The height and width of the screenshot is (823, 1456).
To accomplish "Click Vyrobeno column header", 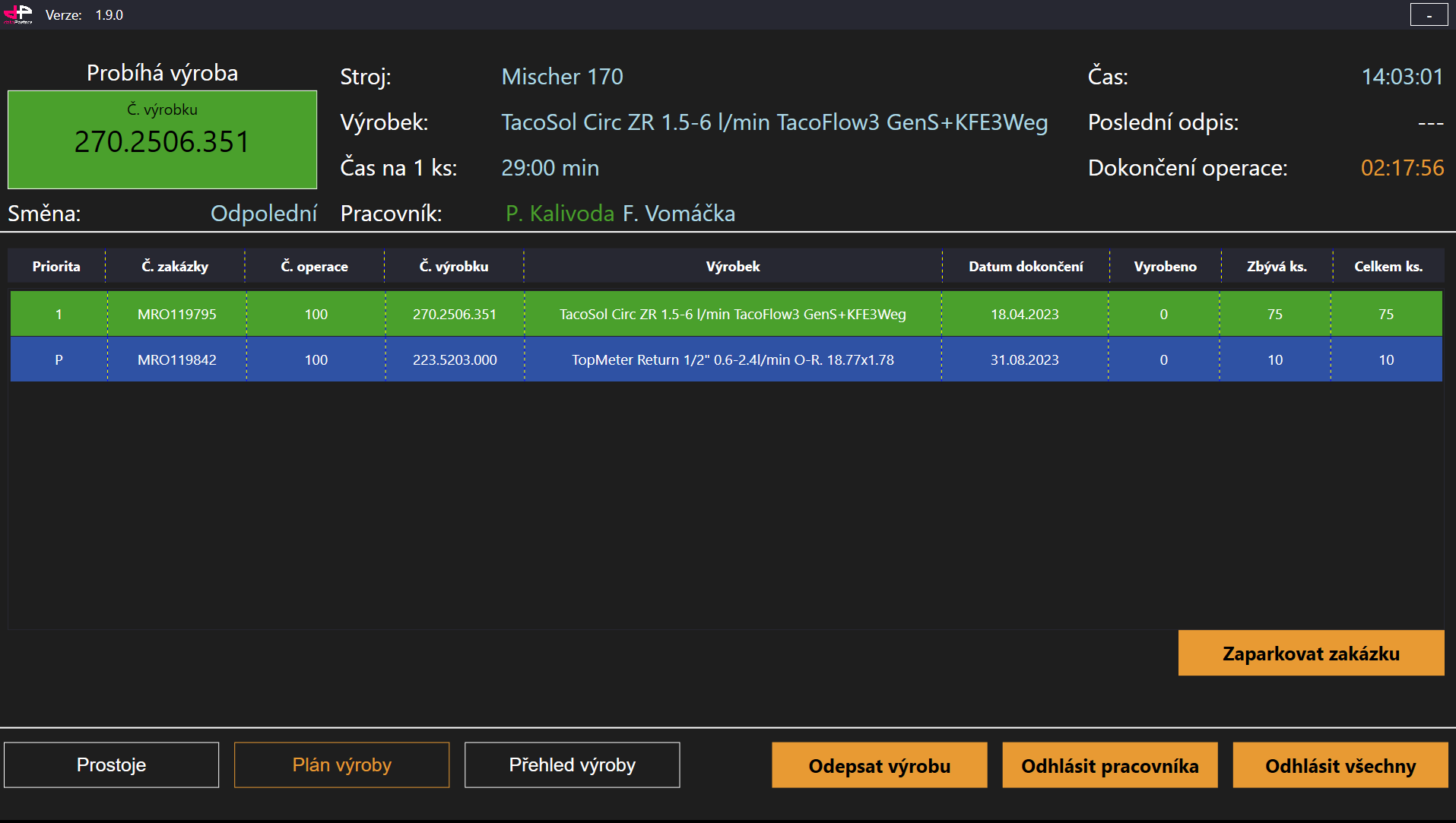I will 1165,266.
